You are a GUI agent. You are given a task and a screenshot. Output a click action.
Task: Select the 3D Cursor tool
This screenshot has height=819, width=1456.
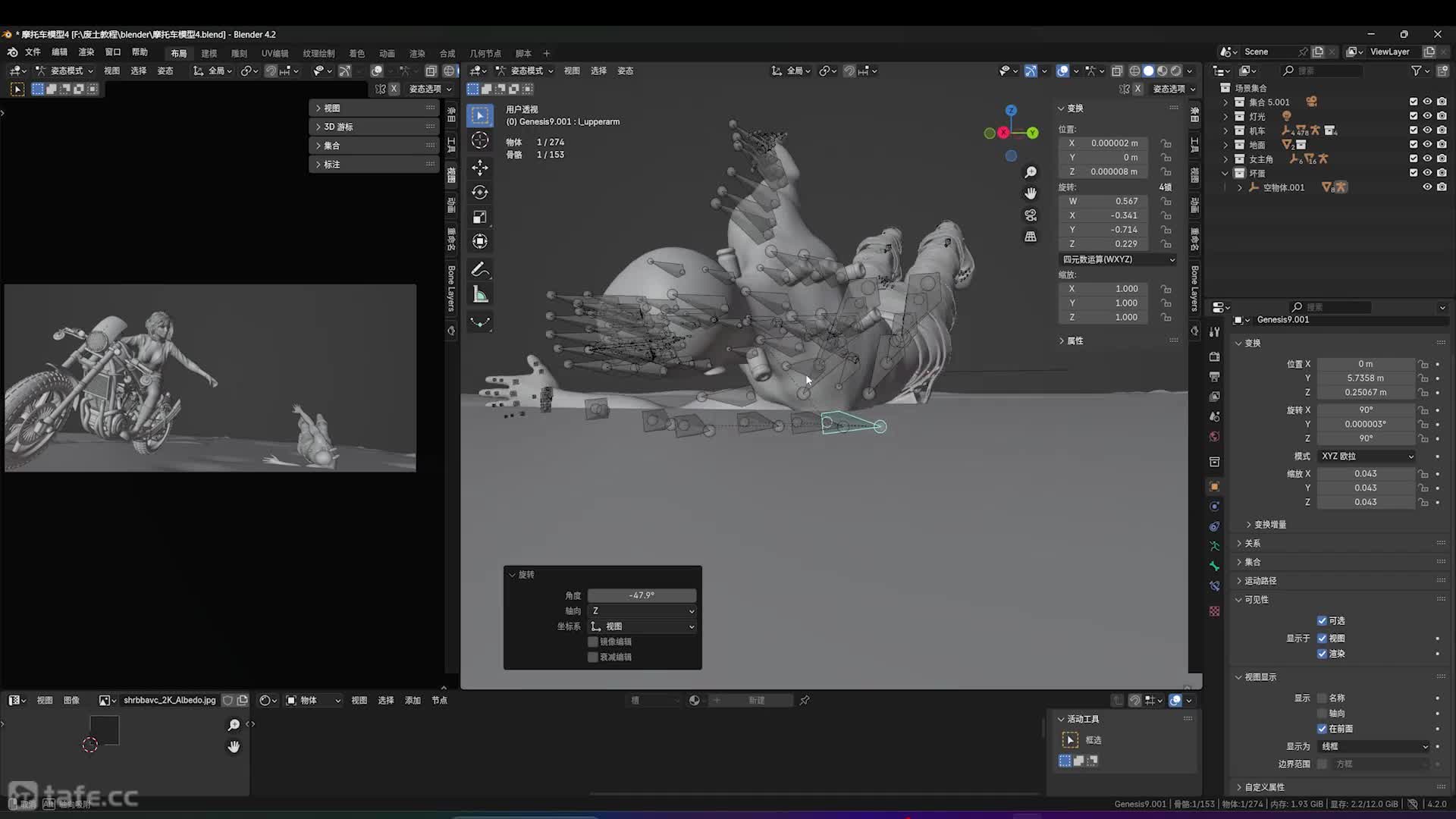click(x=480, y=140)
